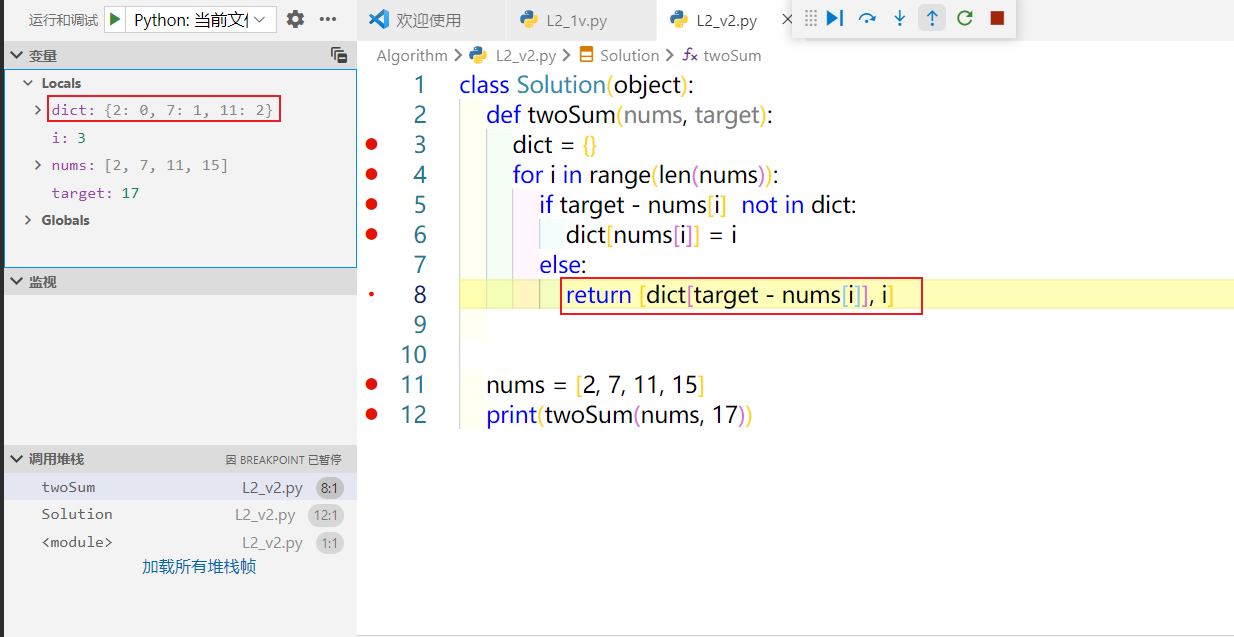Click the Step Over debug icon
Viewport: 1234px width, 637px height.
pos(867,18)
